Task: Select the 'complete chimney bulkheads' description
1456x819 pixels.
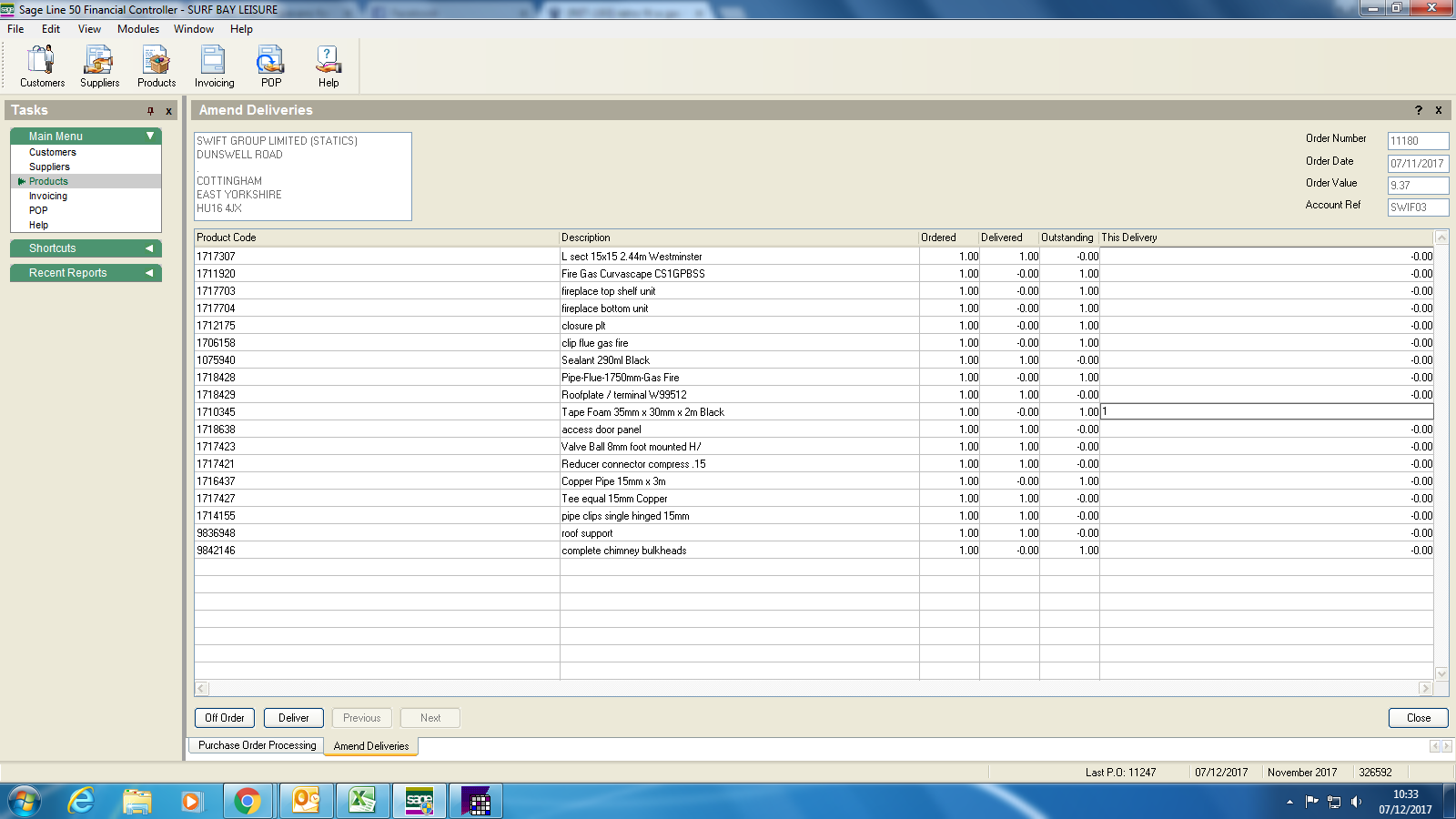Action: [x=624, y=551]
